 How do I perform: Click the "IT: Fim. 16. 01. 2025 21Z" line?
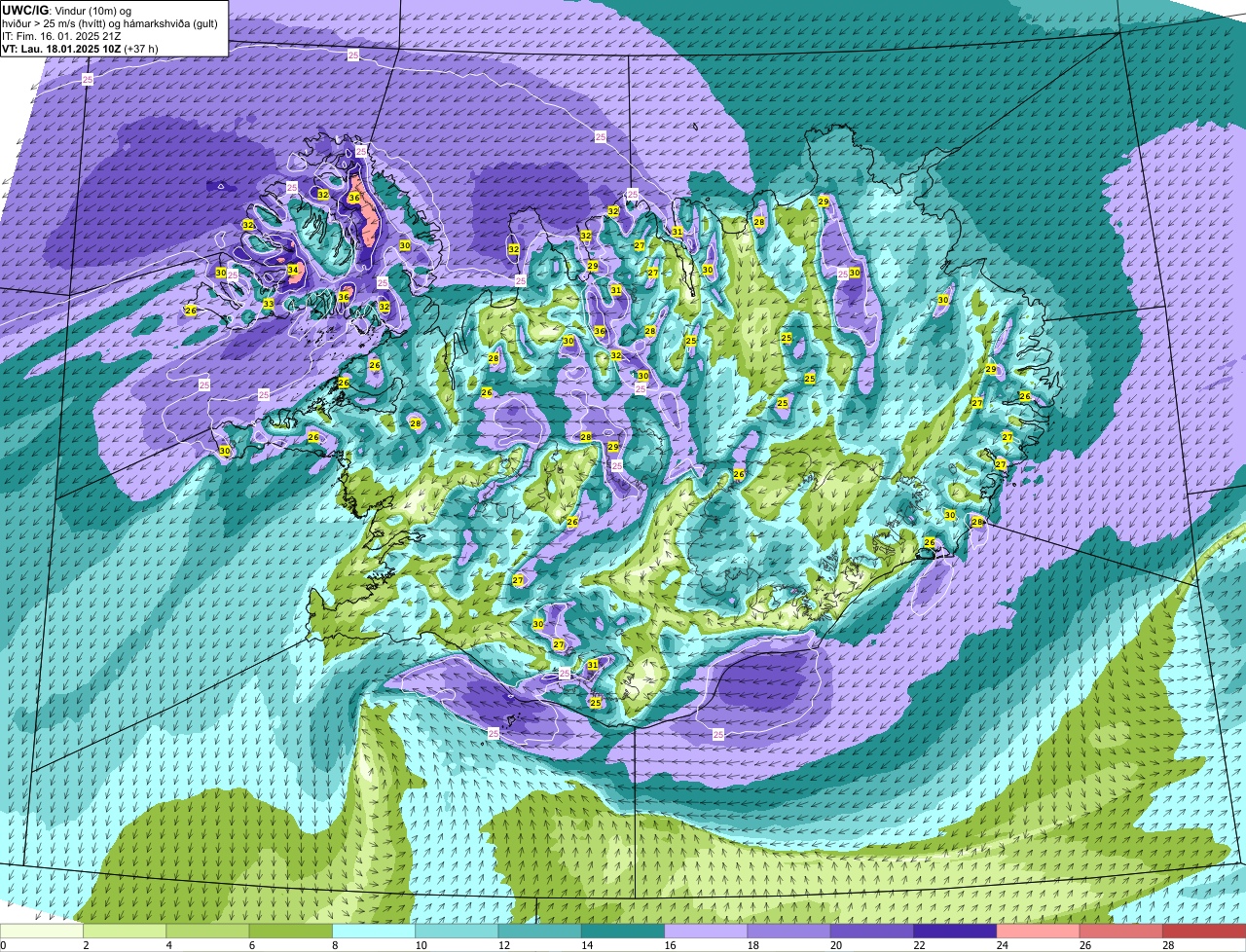(62, 35)
